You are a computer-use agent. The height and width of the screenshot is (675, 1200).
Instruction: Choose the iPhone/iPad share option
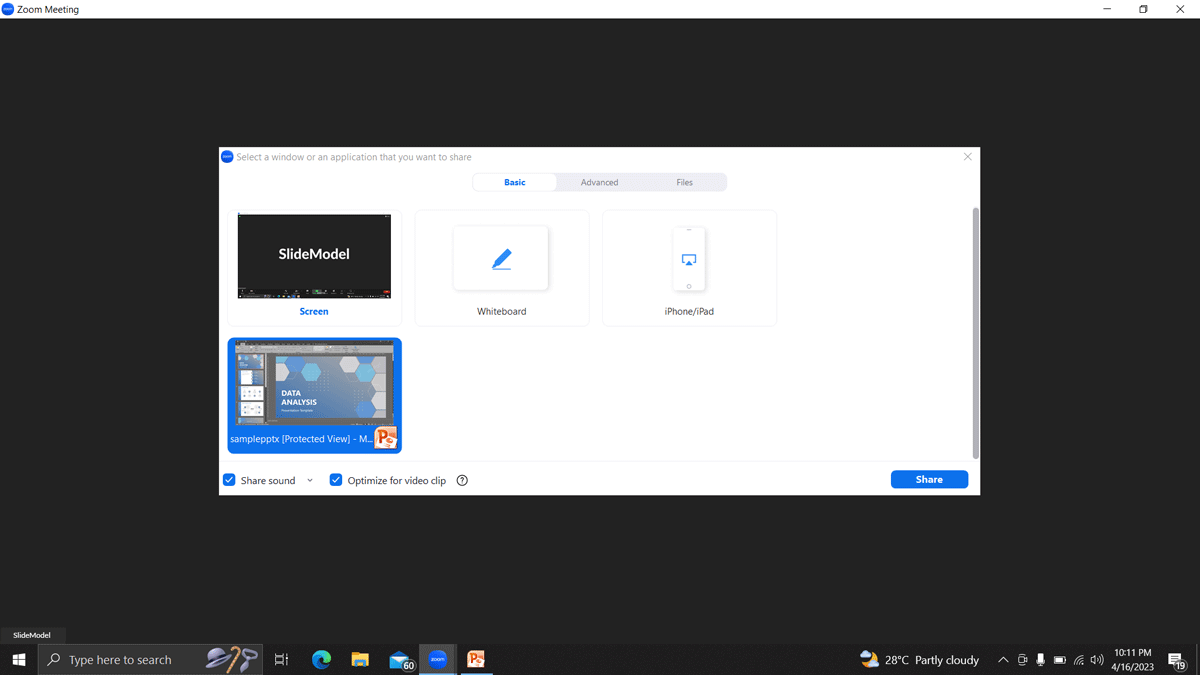point(689,267)
